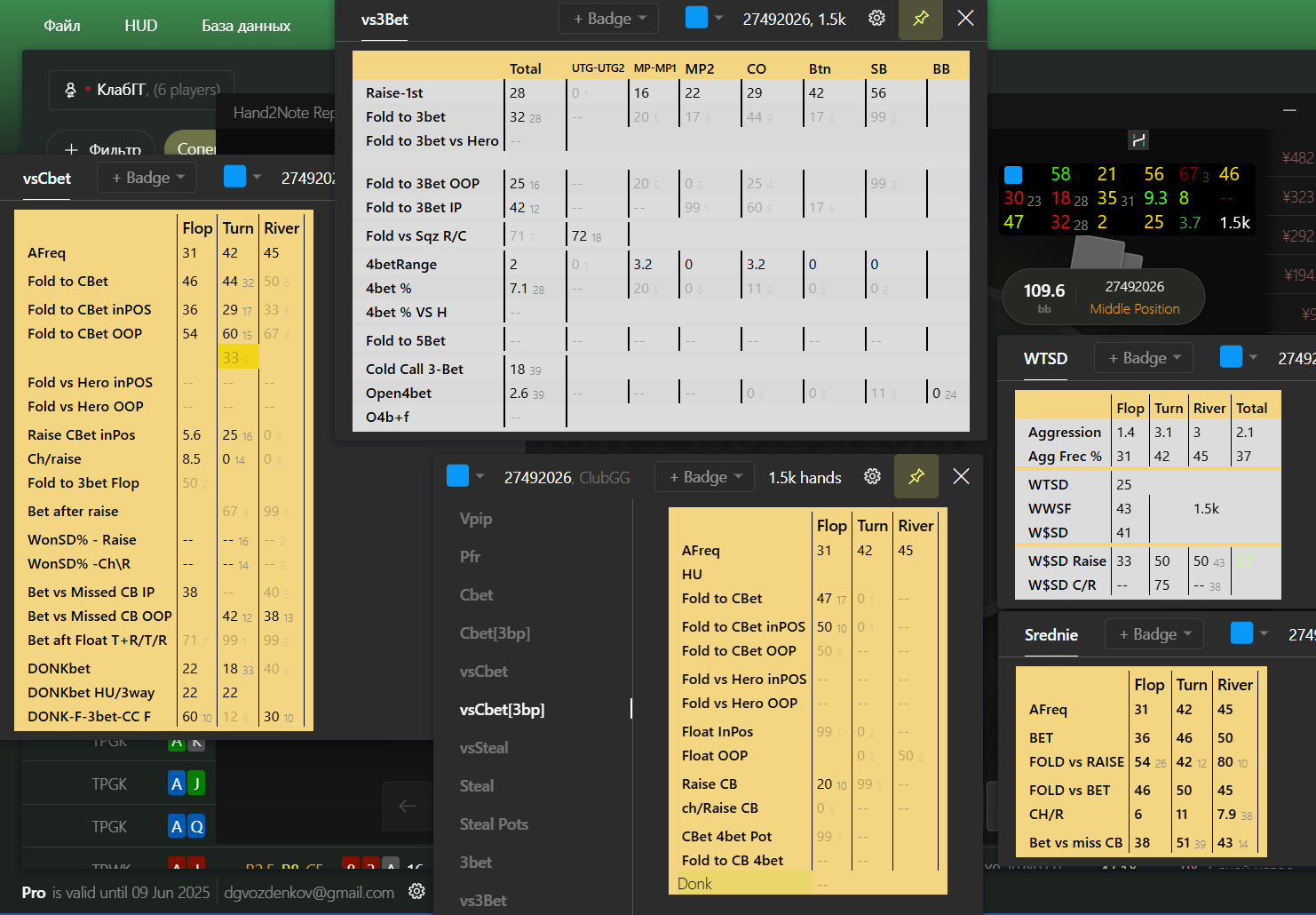Image resolution: width=1316 pixels, height=915 pixels.
Task: Click the back arrow button
Action: (x=407, y=806)
